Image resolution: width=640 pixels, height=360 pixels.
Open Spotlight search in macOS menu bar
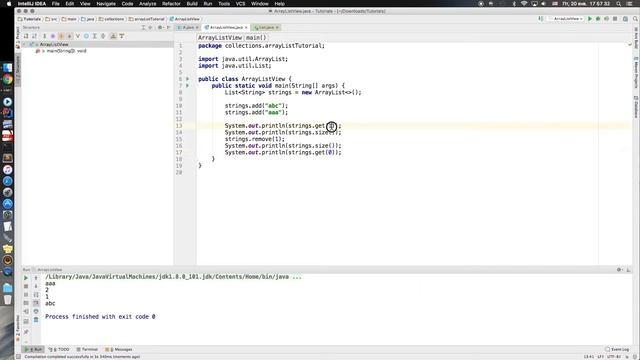coord(619,4)
